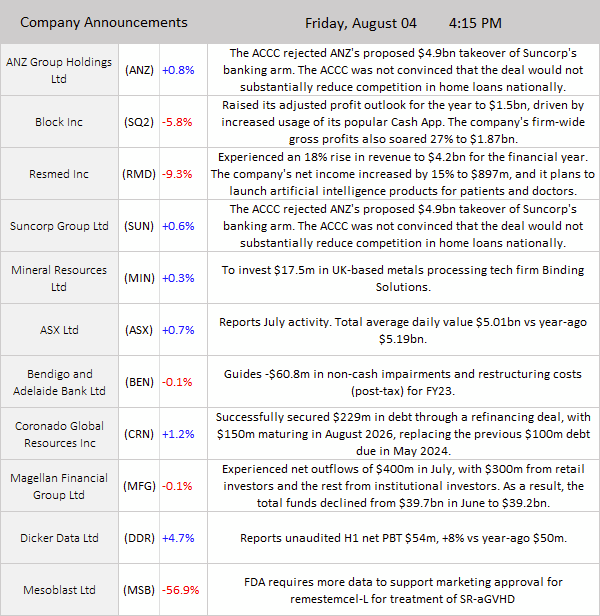The image size is (600, 616).
Task: Select Dicker Data's +4.7% change value
Action: tap(178, 538)
